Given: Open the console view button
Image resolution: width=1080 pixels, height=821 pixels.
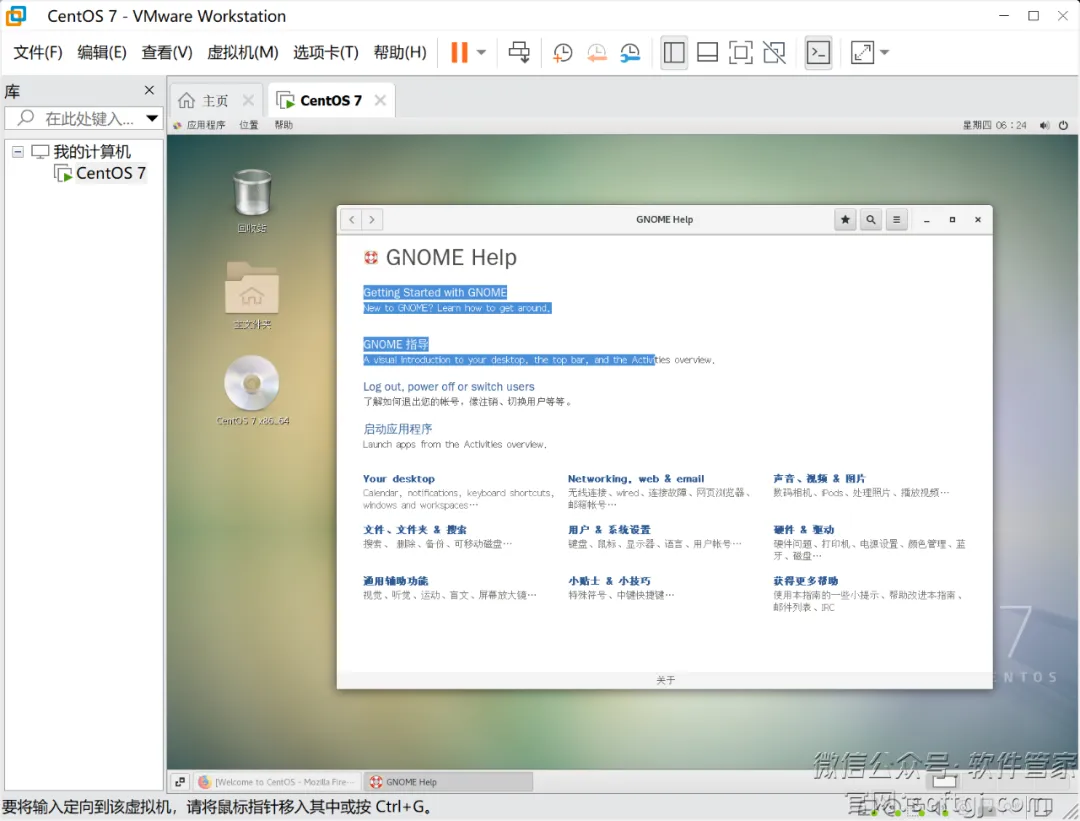Looking at the screenshot, I should (818, 52).
